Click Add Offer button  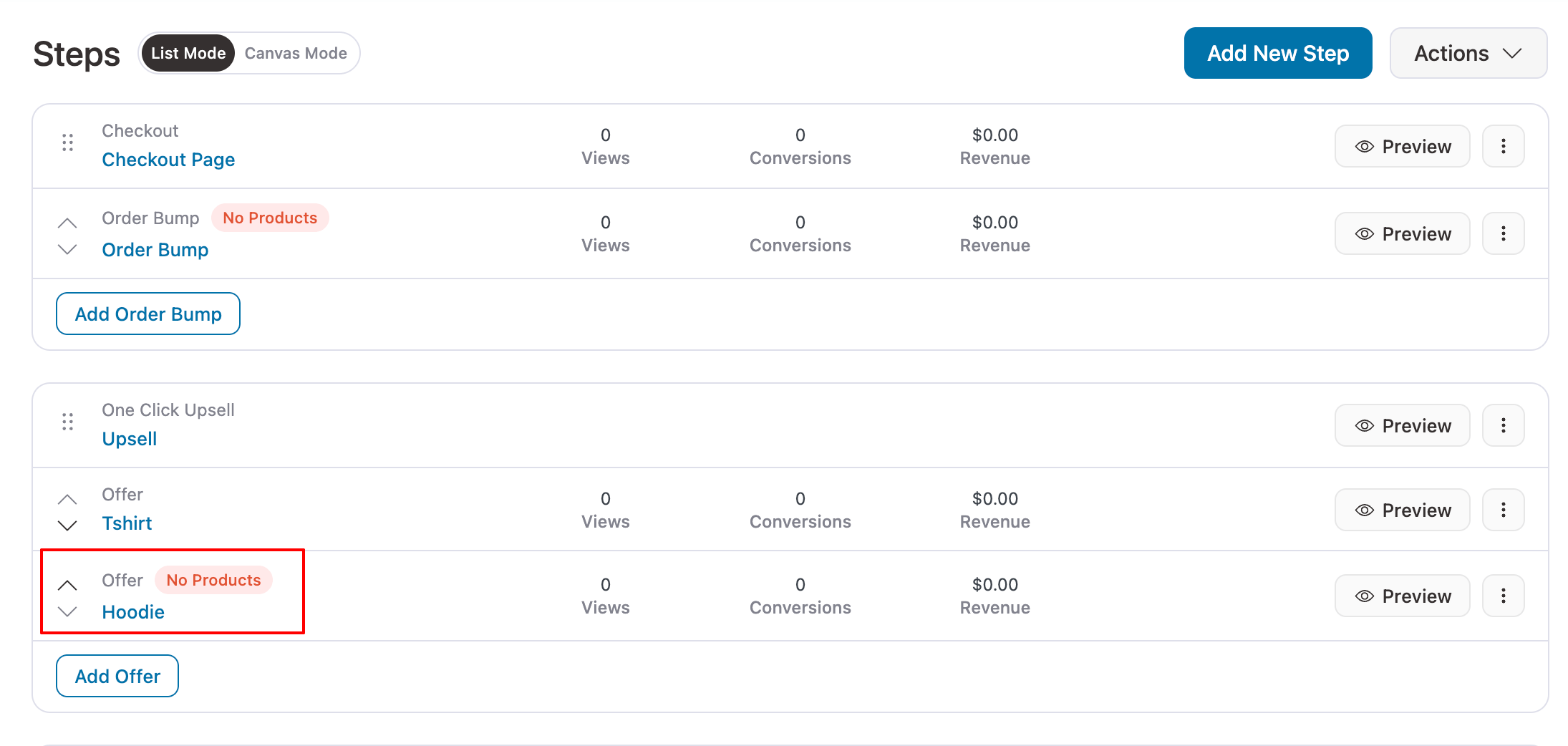[x=117, y=676]
